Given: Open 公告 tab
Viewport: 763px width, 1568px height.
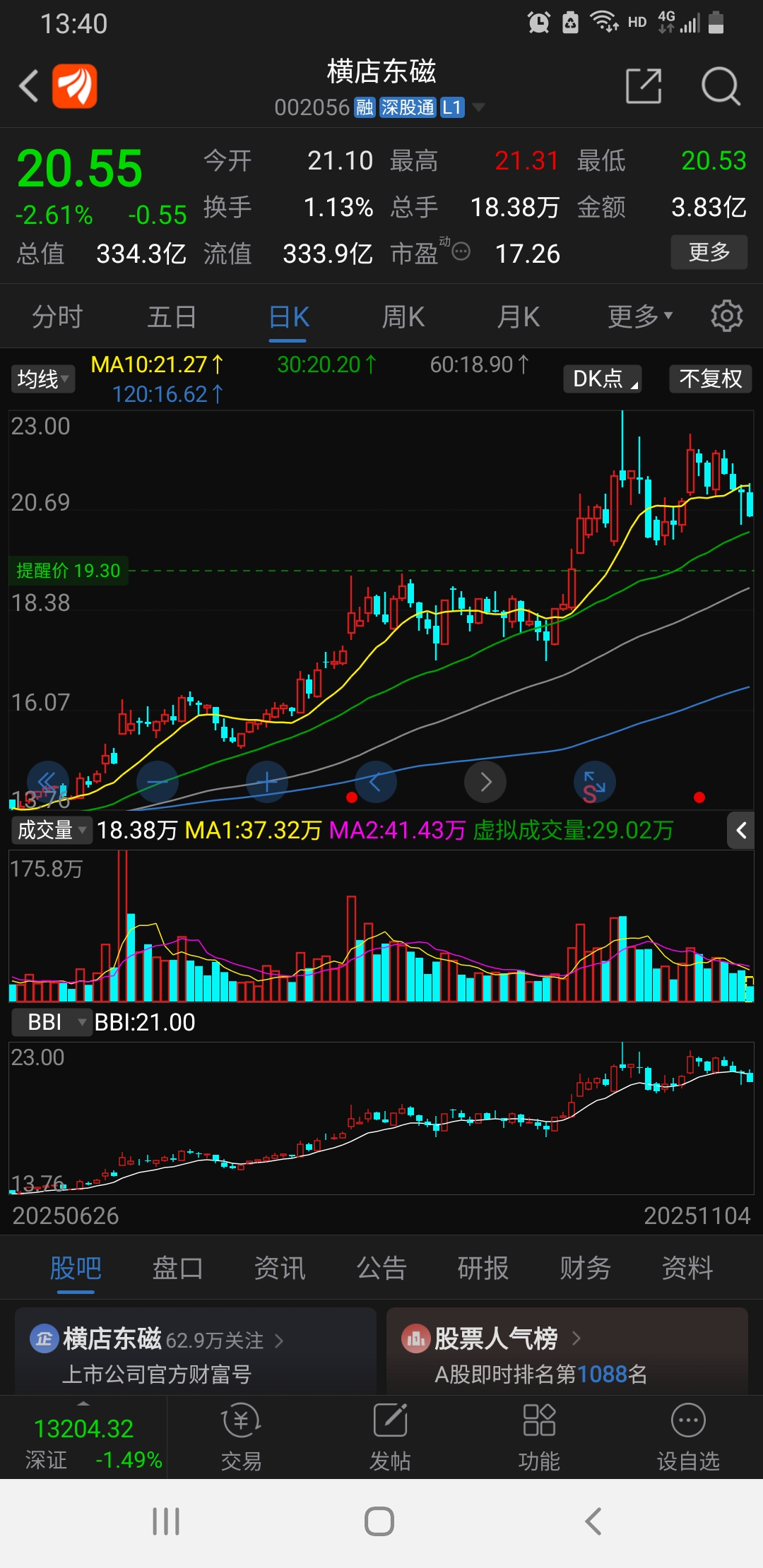Looking at the screenshot, I should (381, 1269).
